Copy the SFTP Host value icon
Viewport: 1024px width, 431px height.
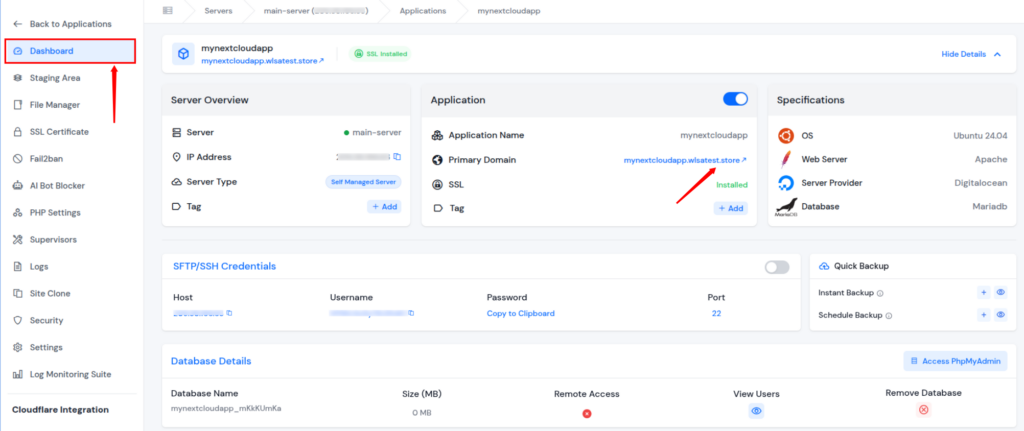(229, 313)
